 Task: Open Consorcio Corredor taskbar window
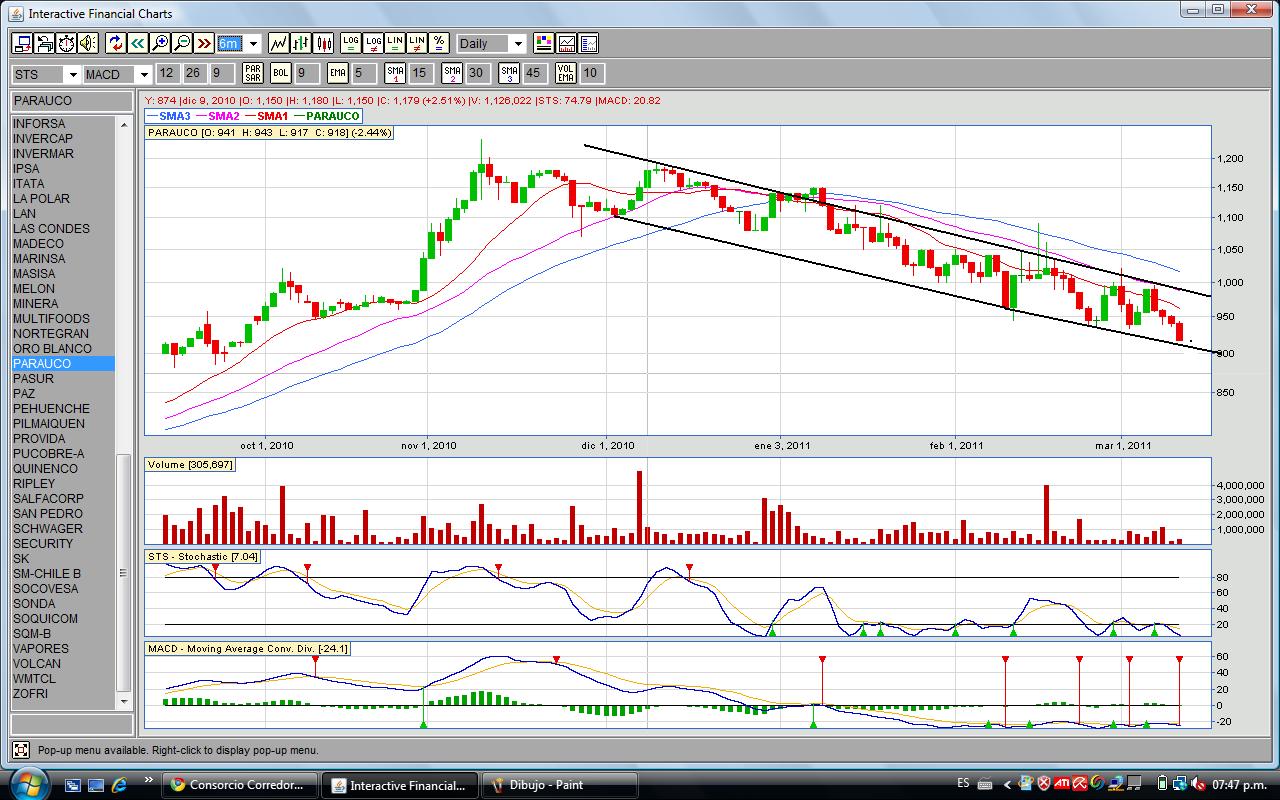tap(241, 785)
